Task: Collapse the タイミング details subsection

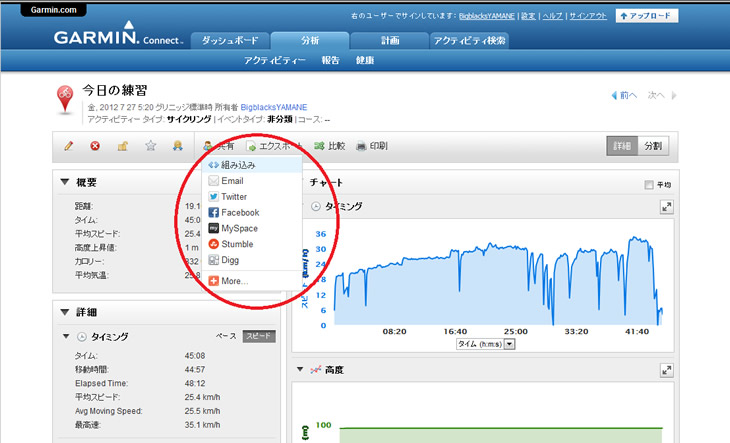Action: coord(66,336)
